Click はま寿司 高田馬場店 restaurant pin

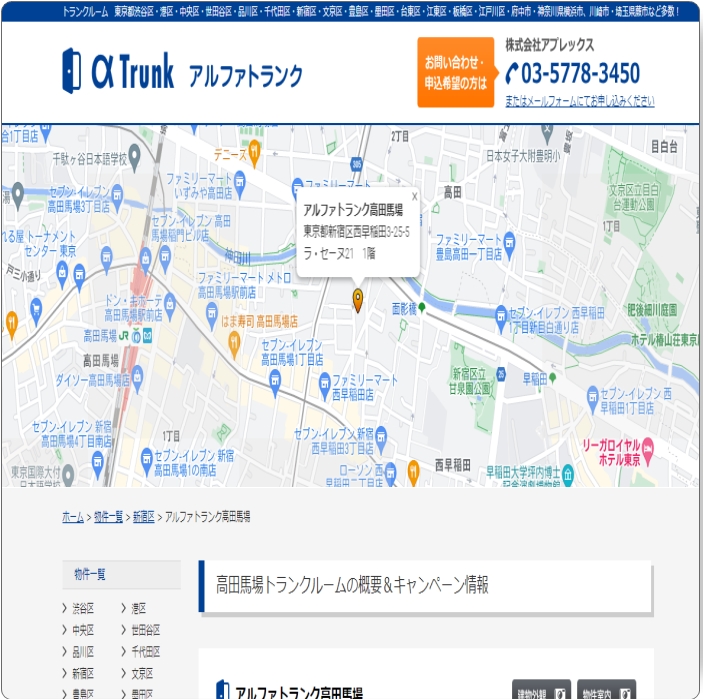234,344
